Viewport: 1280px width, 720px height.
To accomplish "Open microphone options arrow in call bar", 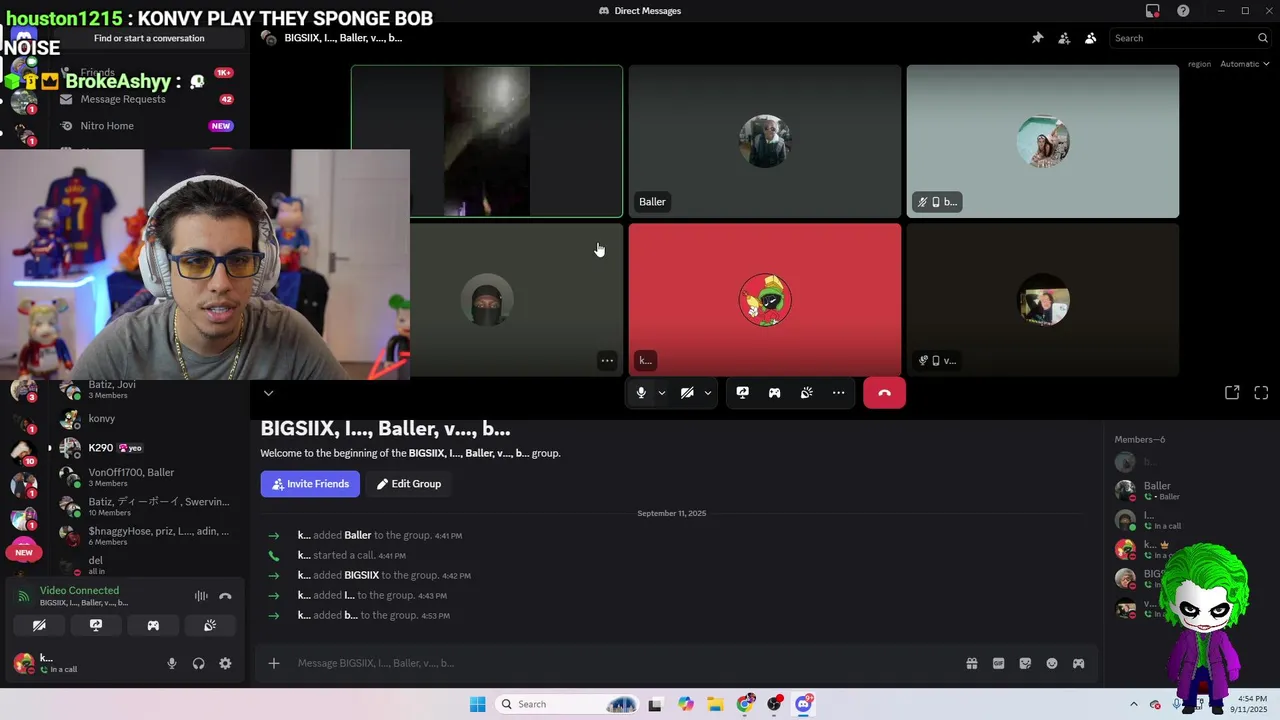I will [661, 393].
